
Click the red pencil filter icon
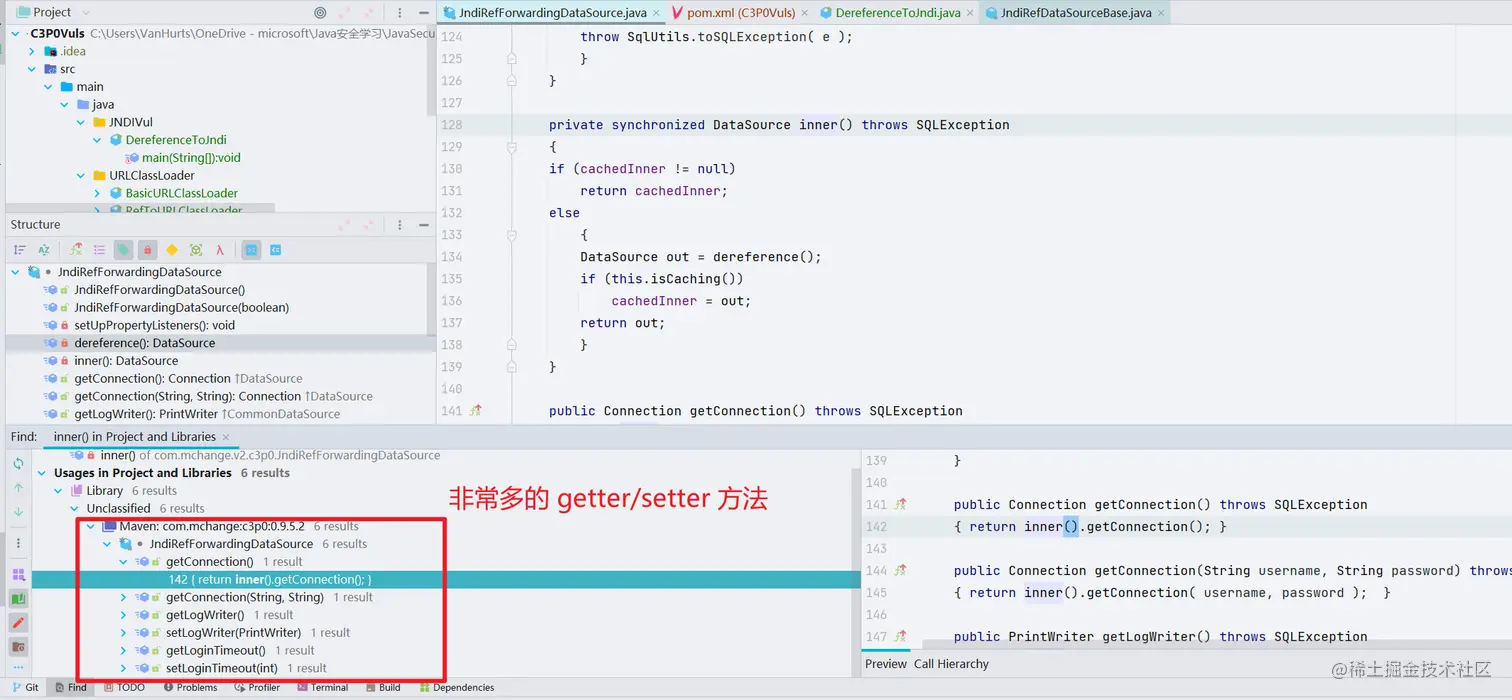(x=18, y=623)
